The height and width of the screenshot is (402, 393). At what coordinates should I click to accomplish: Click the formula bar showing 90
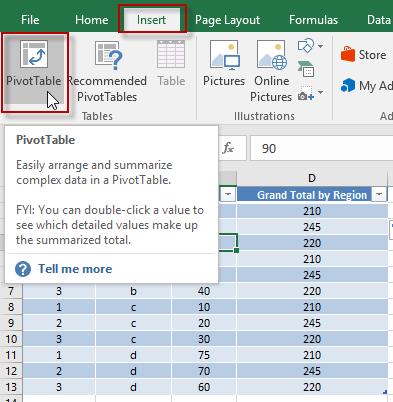pyautogui.click(x=322, y=148)
